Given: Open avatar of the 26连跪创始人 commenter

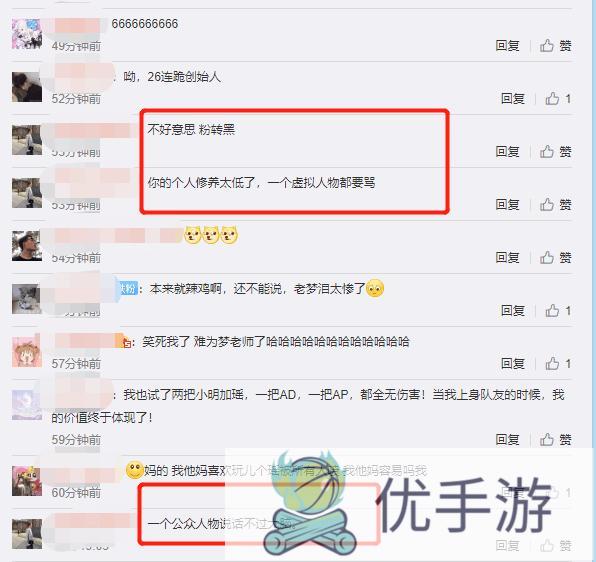Looking at the screenshot, I should 27,87.
